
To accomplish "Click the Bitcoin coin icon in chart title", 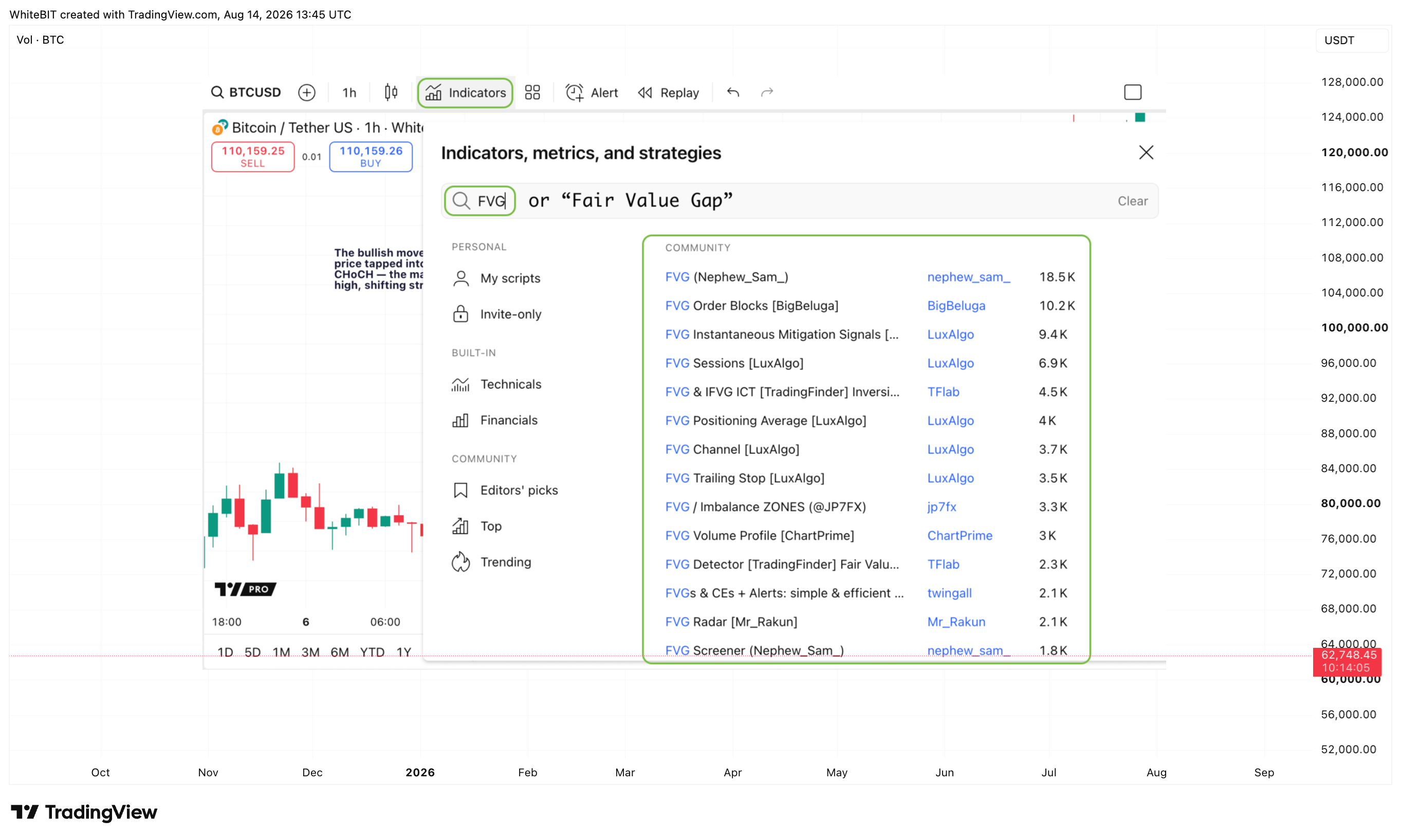I will pos(219,127).
